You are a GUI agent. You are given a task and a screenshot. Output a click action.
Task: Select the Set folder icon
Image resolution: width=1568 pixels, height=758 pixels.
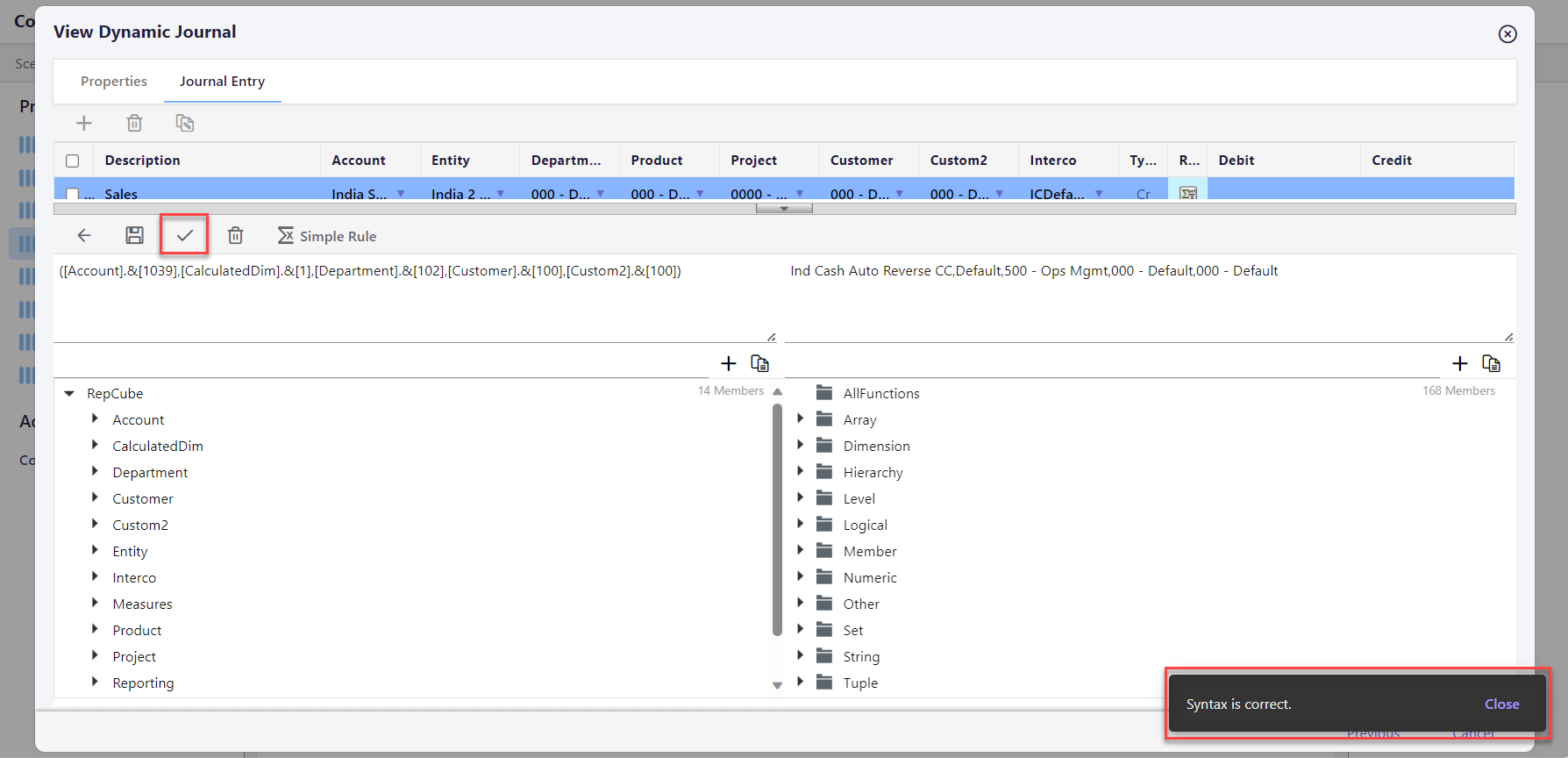tap(824, 630)
